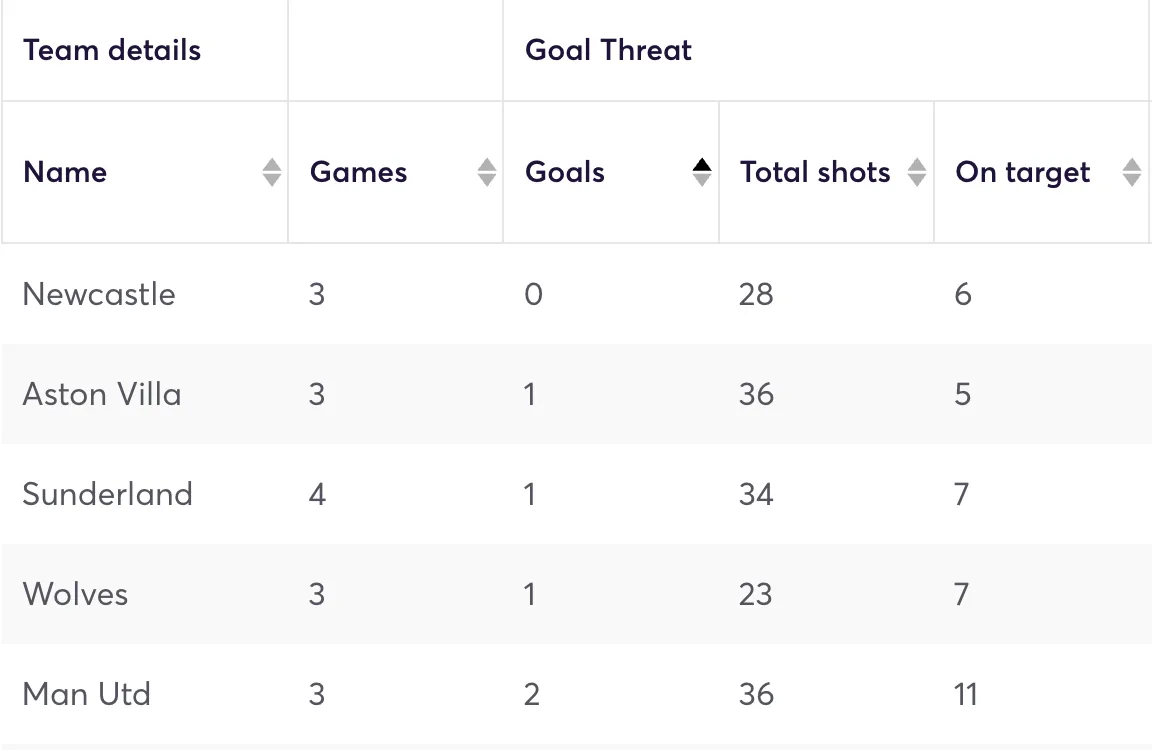Screen dimensions: 1152x750
Task: Click Sunderland's games value 4
Action: click(317, 494)
